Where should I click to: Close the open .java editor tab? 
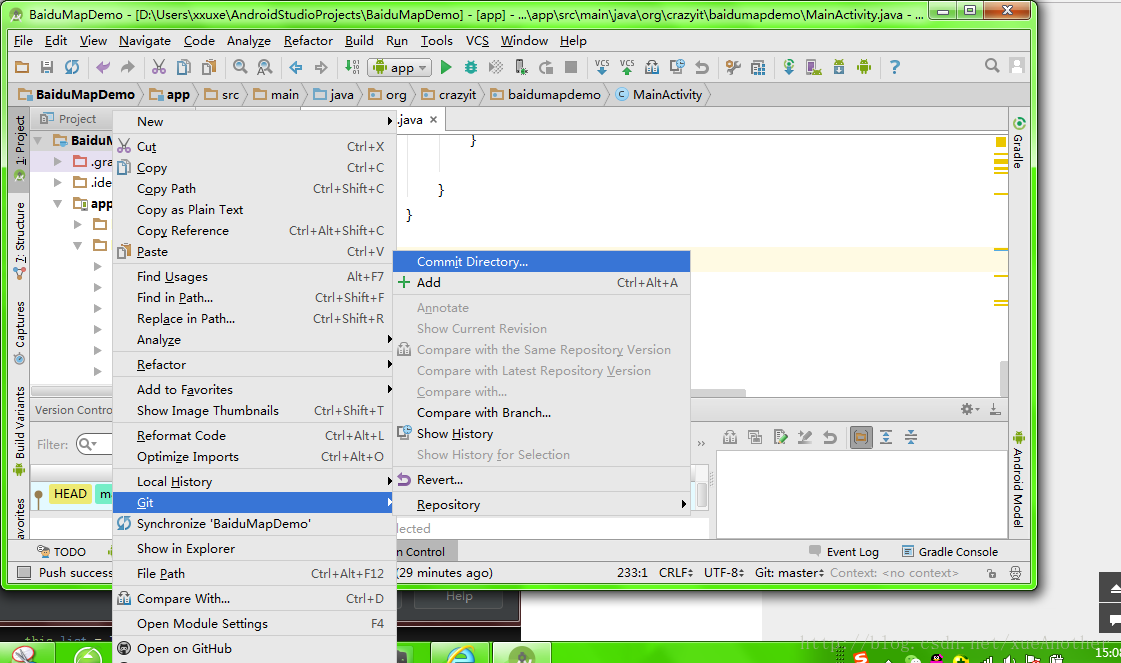[433, 119]
